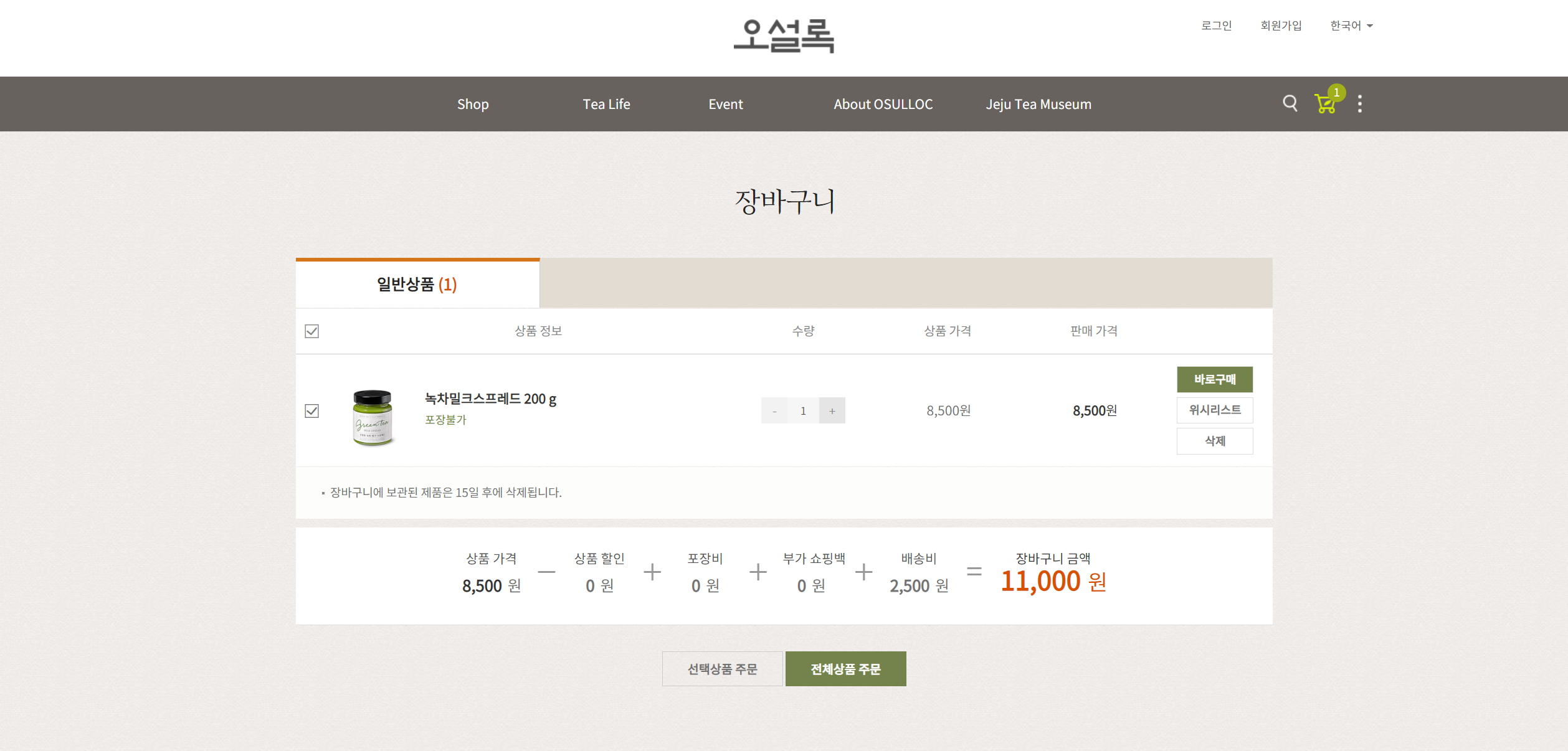This screenshot has height=751, width=1568.
Task: Open the green tea spread product thumbnail
Action: (x=373, y=417)
